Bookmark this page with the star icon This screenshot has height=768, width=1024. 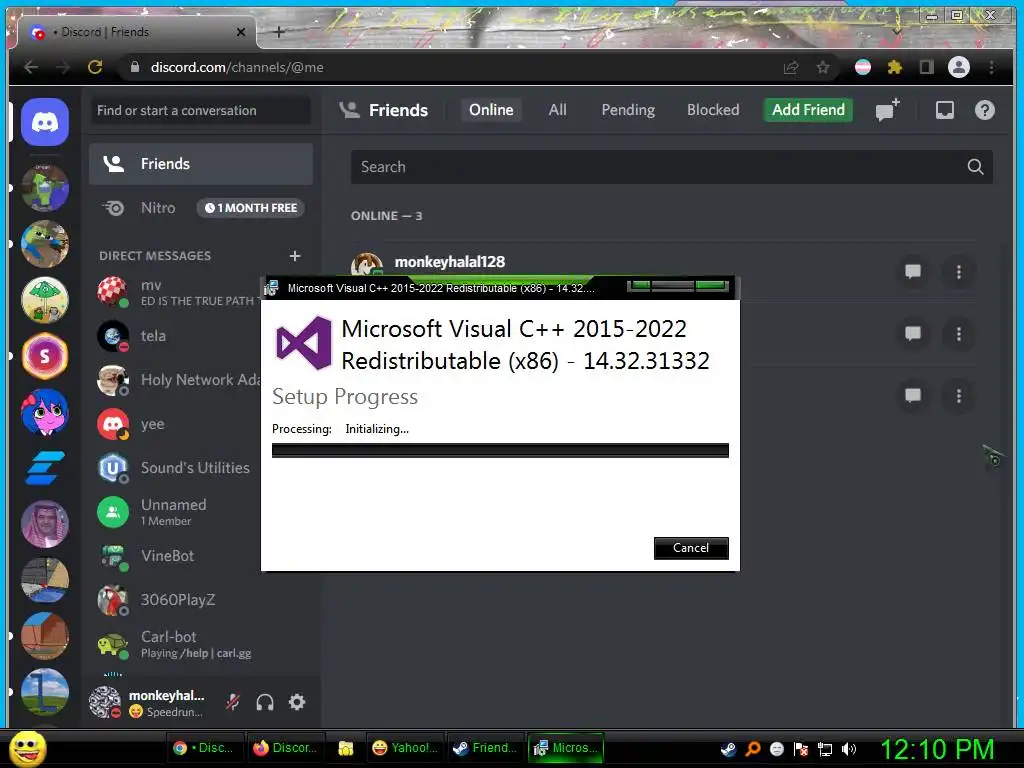pos(823,67)
